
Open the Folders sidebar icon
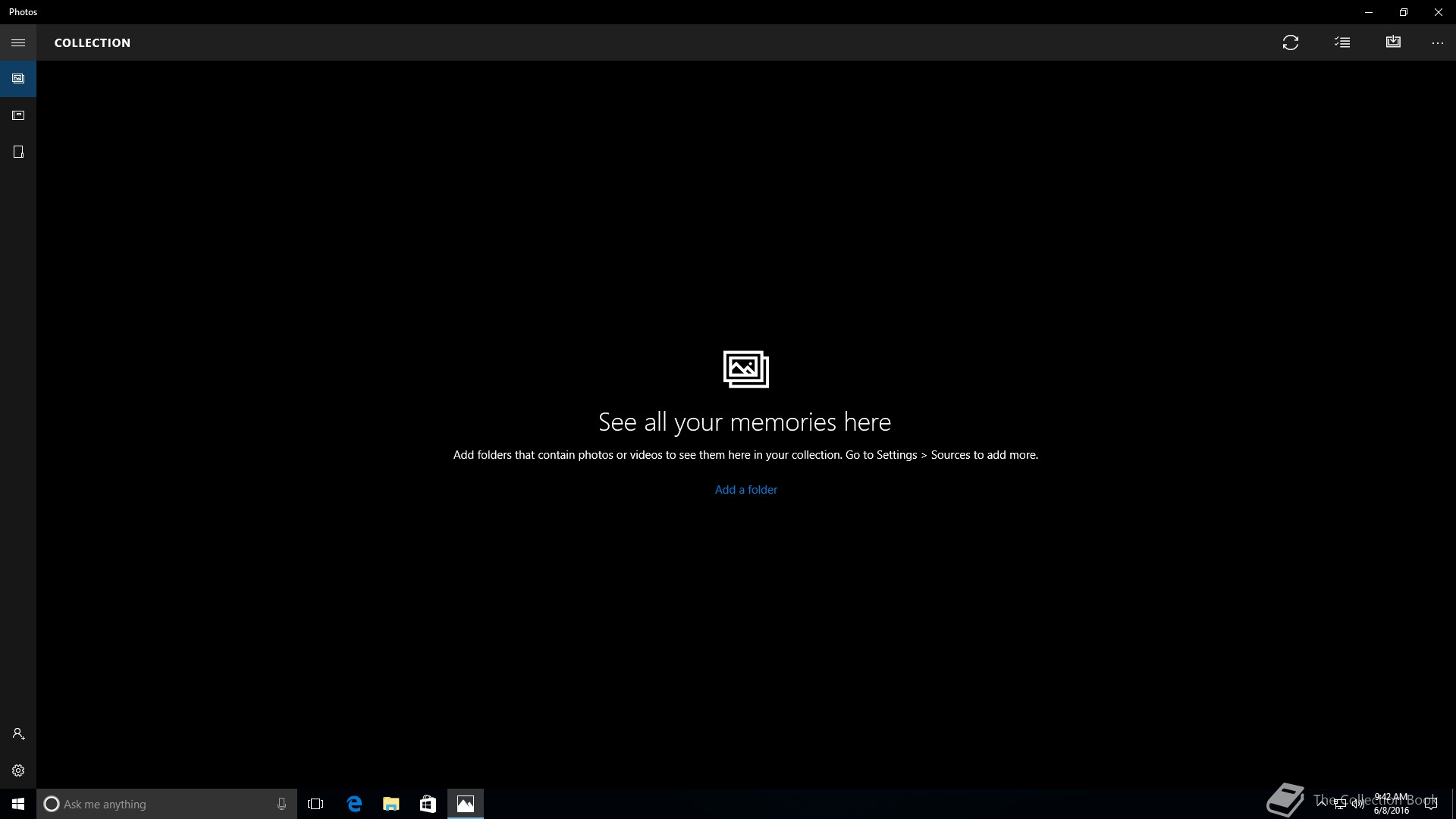18,152
